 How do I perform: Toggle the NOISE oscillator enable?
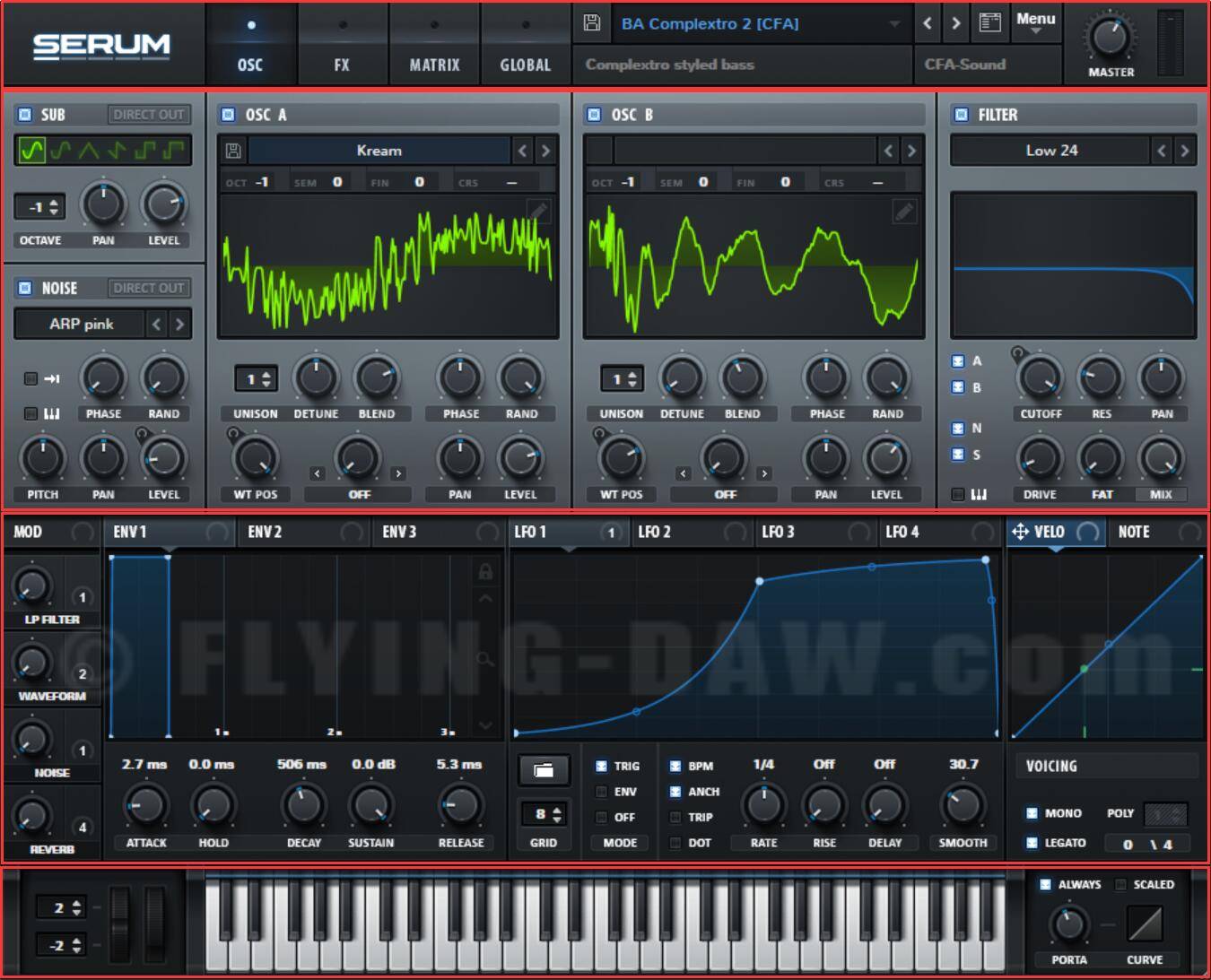tap(25, 288)
